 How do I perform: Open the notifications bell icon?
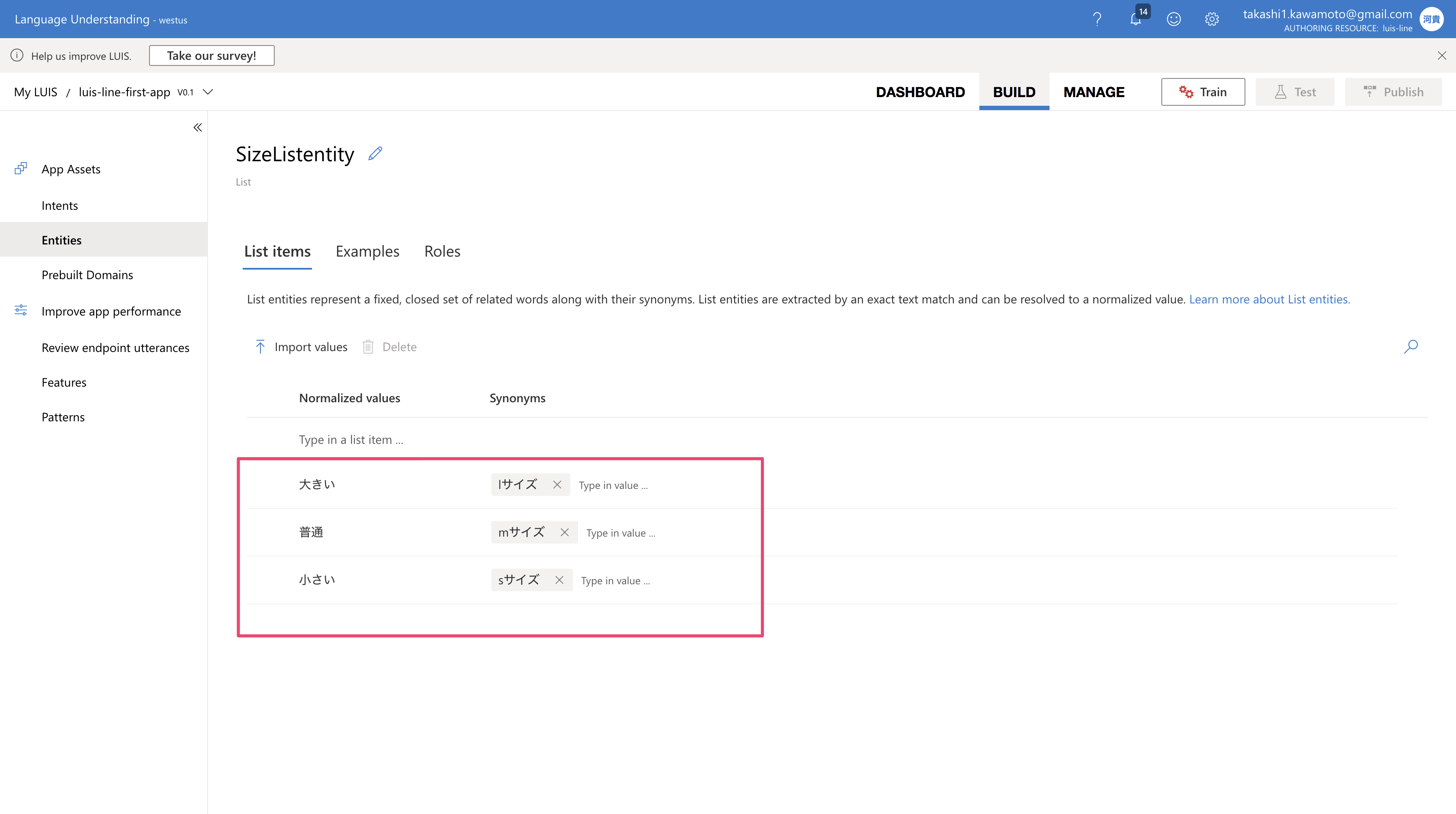pos(1135,19)
